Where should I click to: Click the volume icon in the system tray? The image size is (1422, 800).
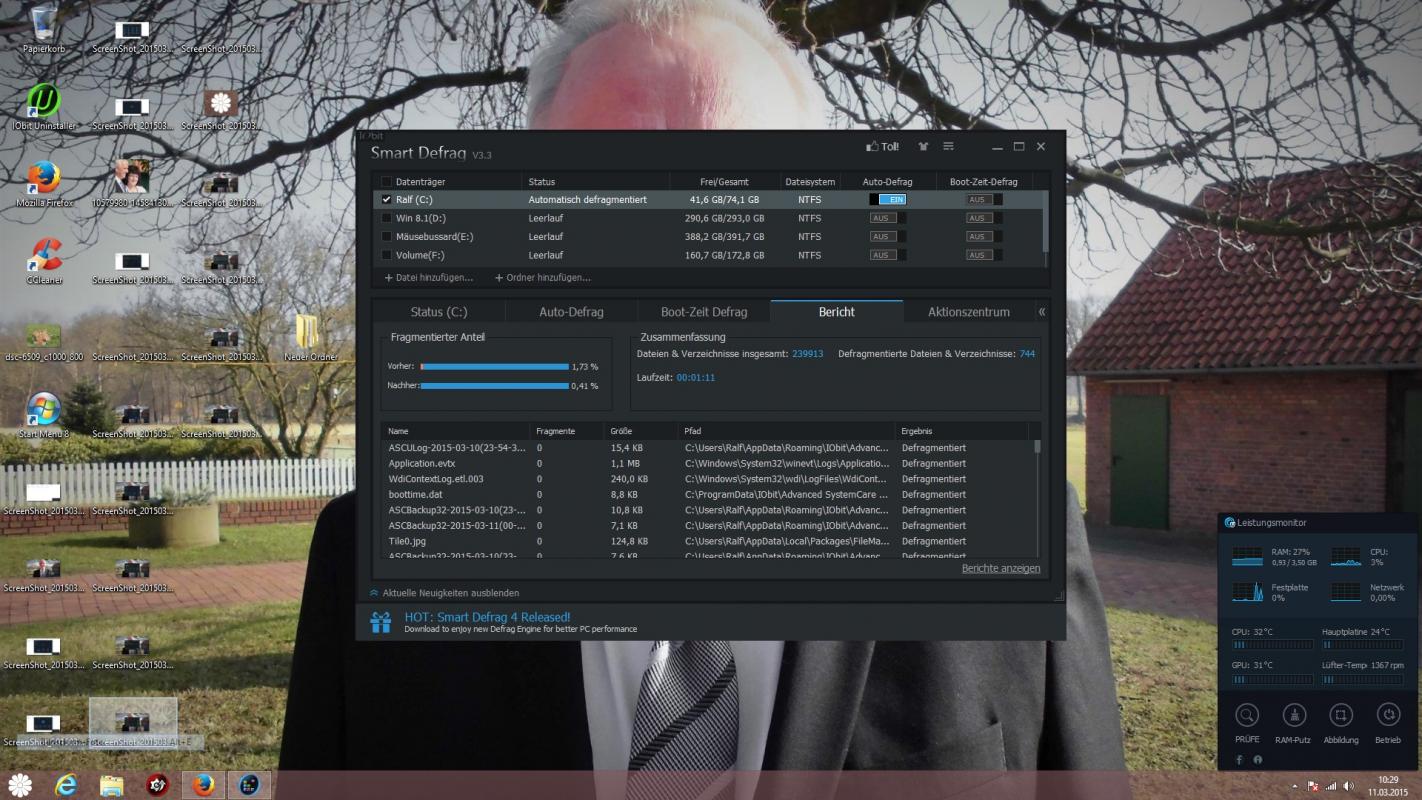click(1350, 786)
